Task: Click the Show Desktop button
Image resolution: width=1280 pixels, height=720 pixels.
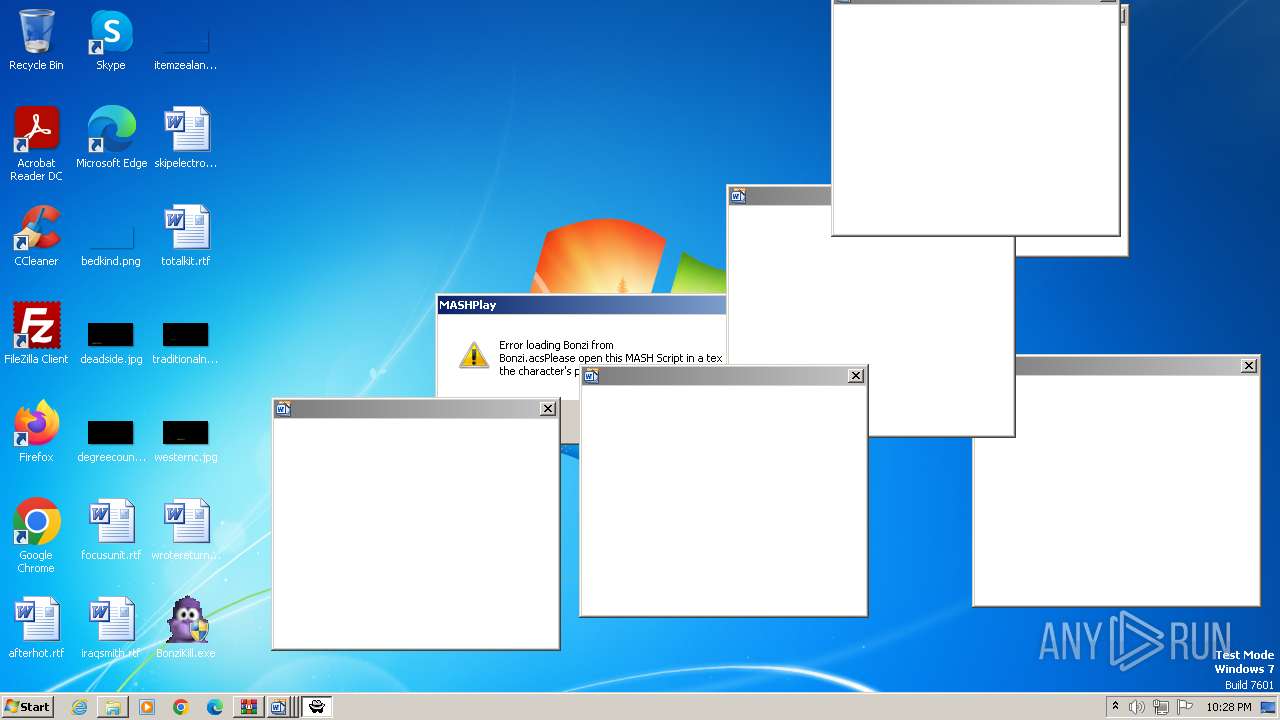Action: click(x=1269, y=707)
